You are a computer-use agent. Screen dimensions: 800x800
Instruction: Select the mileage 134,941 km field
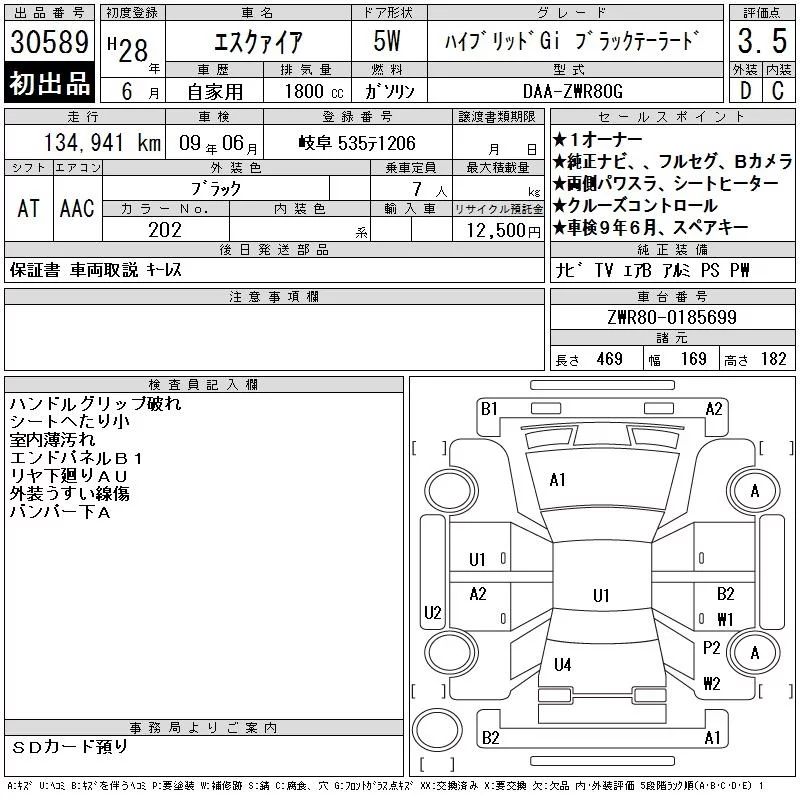pos(85,142)
